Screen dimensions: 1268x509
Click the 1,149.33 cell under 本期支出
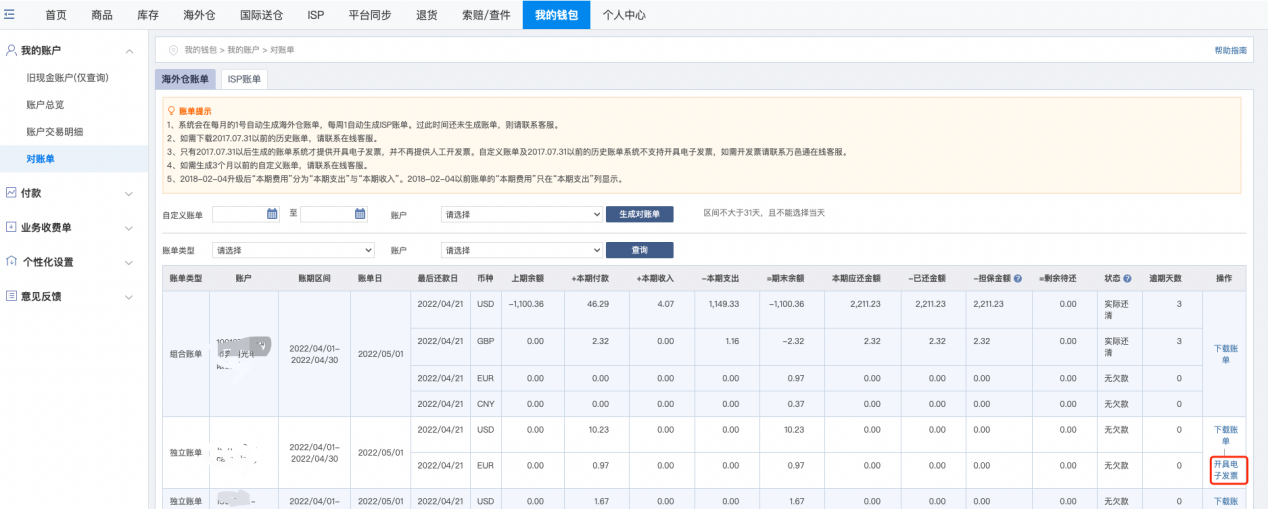tap(724, 303)
